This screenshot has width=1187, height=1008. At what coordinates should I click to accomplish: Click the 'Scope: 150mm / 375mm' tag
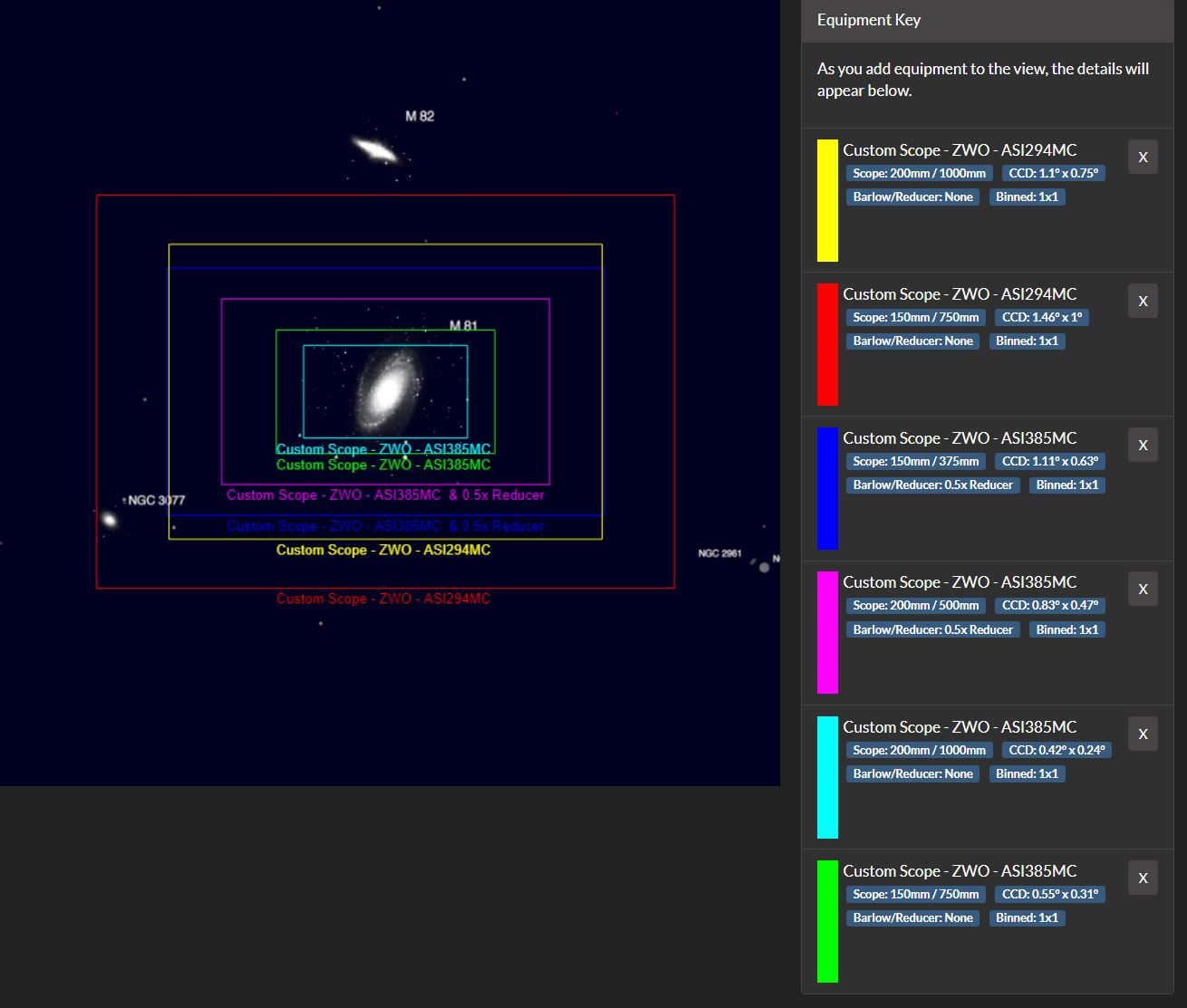[x=916, y=461]
